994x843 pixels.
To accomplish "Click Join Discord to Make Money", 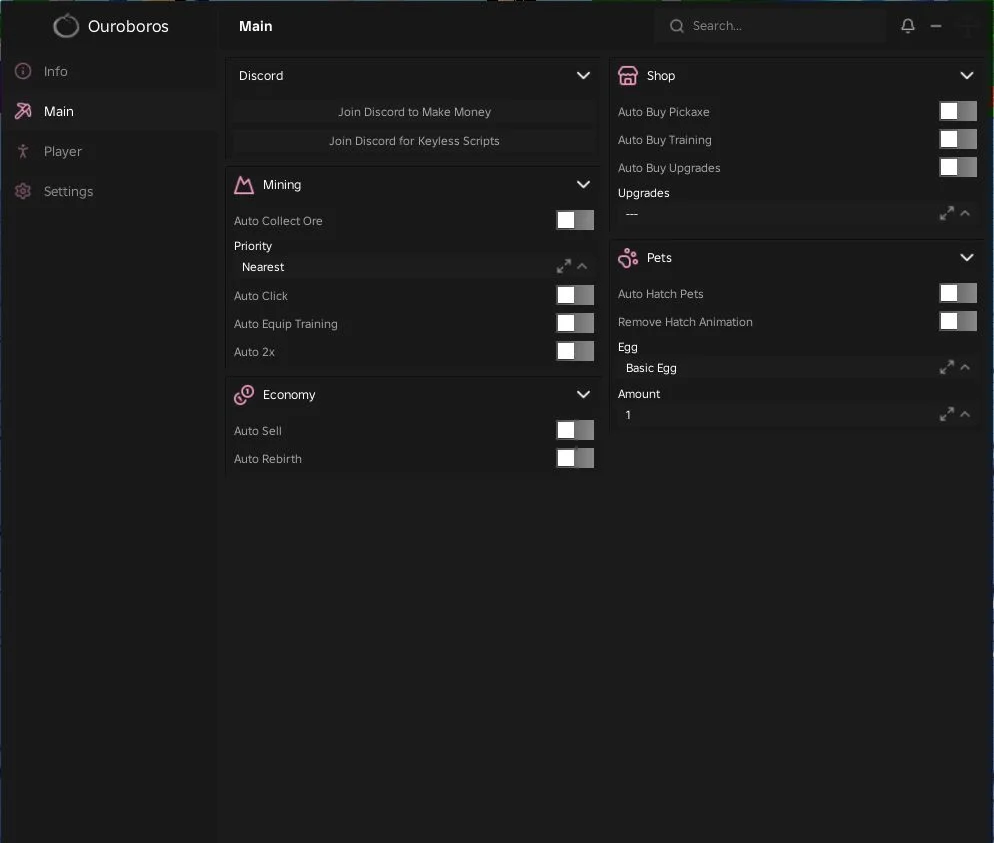I will [414, 112].
